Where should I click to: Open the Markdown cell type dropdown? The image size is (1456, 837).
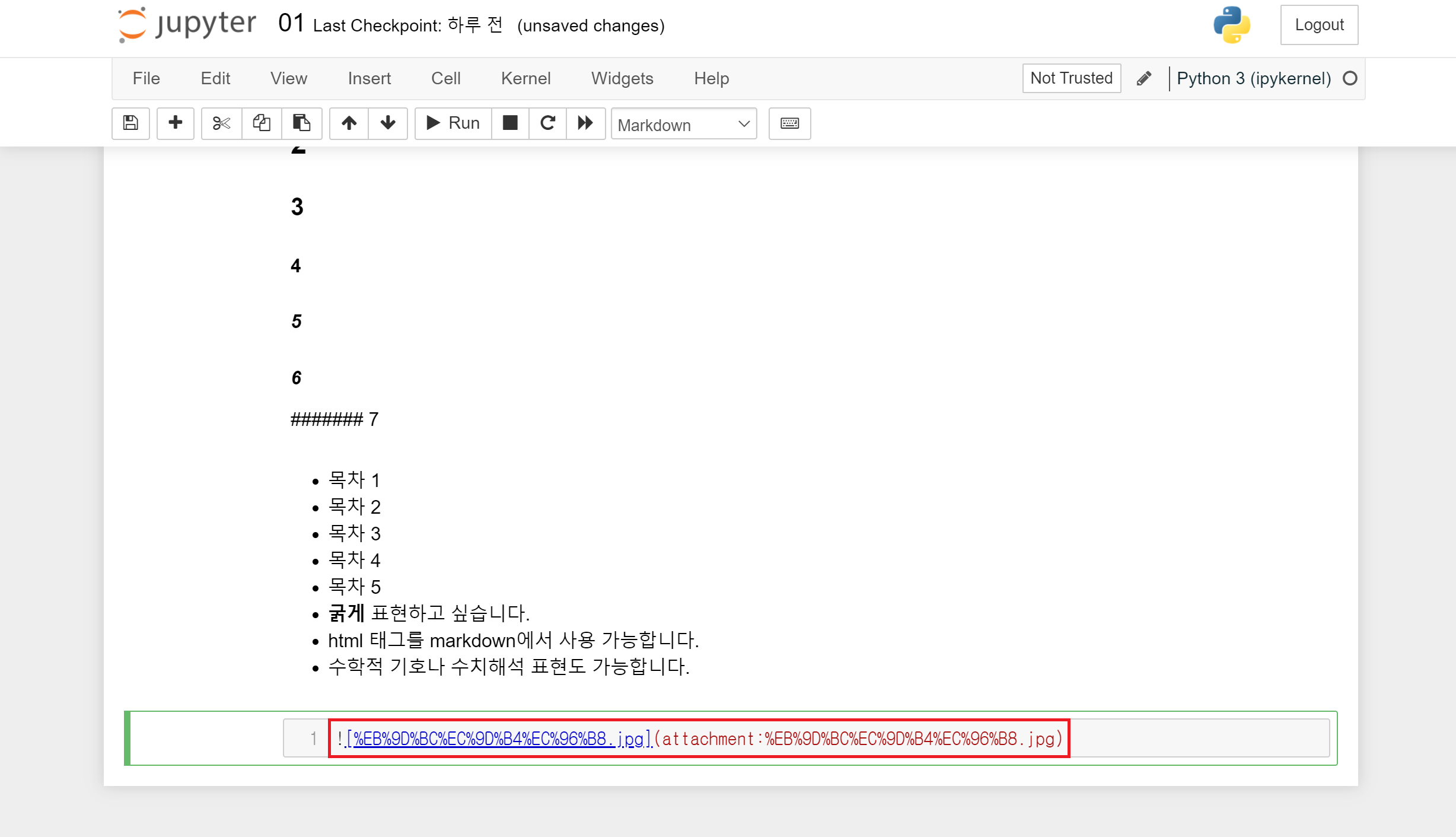683,125
